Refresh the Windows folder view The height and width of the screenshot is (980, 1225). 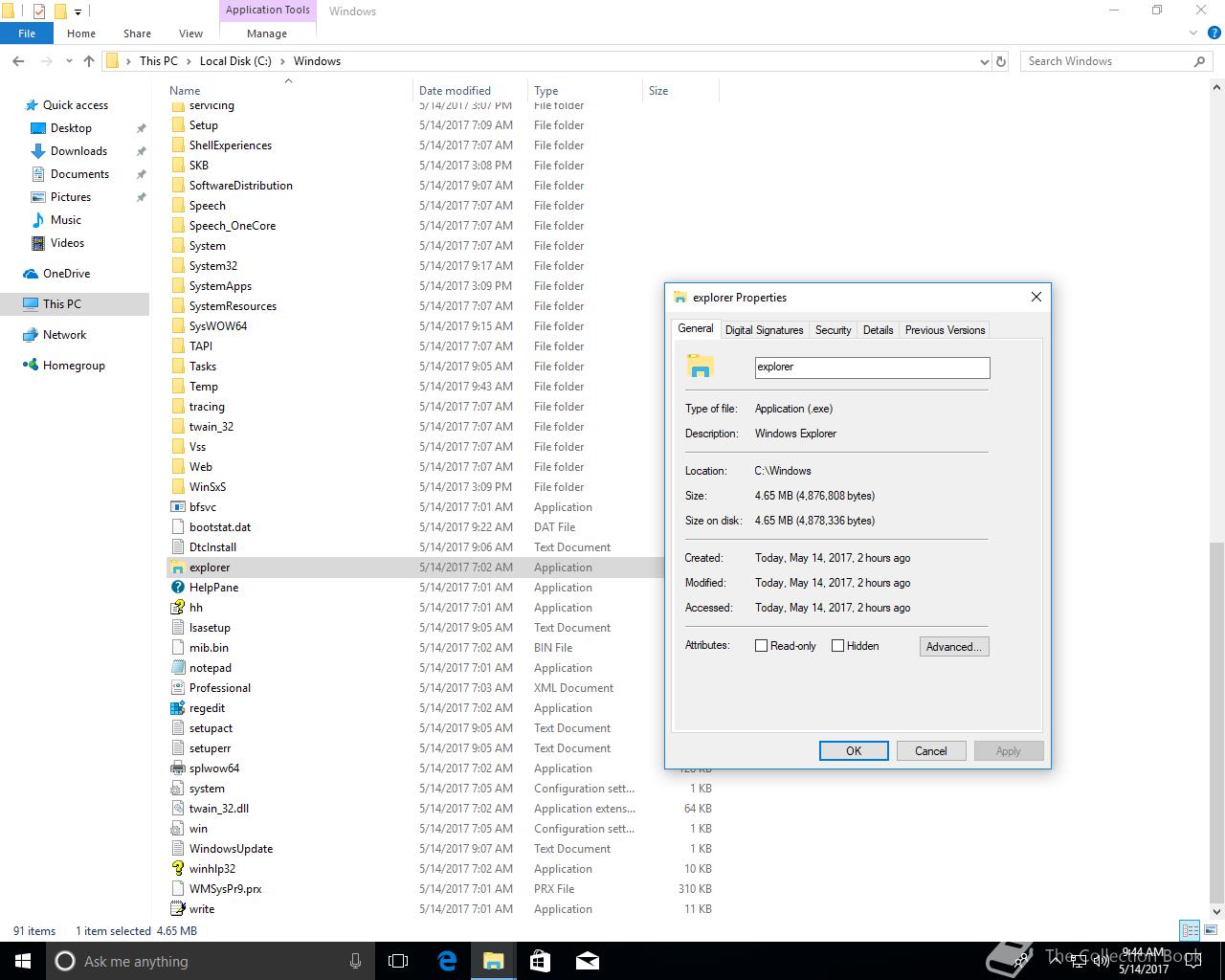coord(1001,61)
